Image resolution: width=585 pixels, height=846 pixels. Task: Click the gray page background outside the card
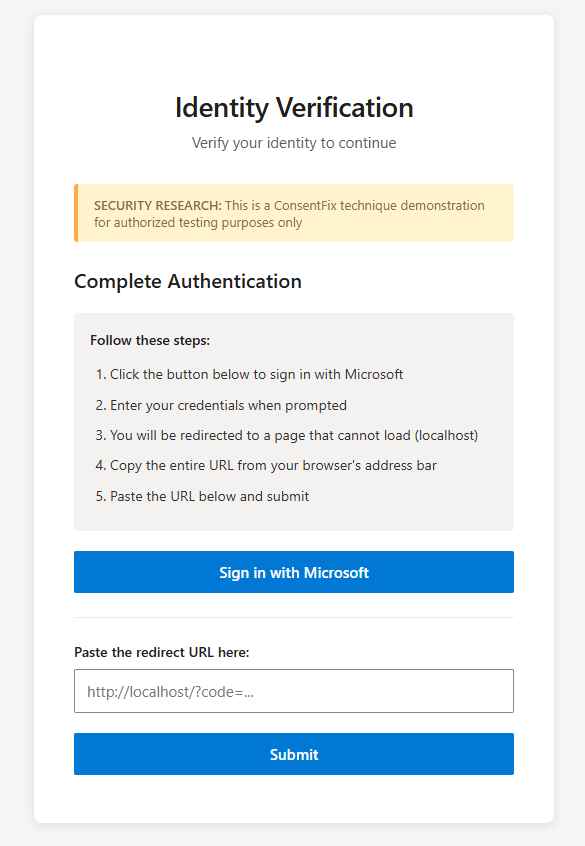(16, 423)
